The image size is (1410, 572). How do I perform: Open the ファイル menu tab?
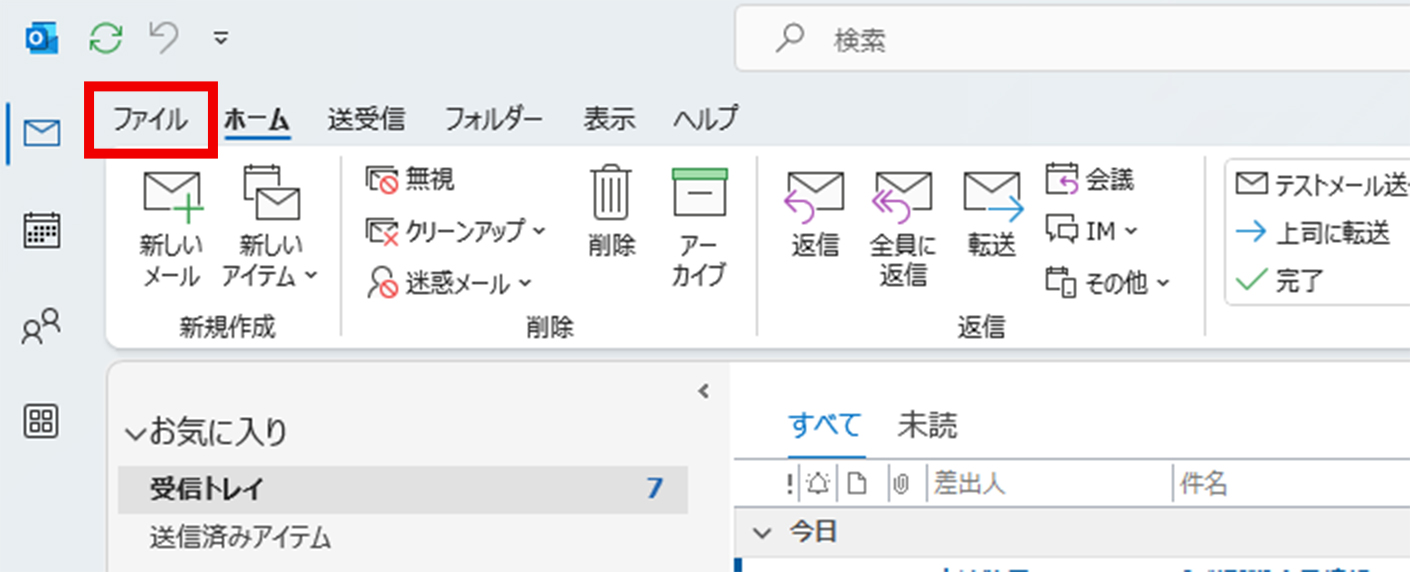pos(150,120)
